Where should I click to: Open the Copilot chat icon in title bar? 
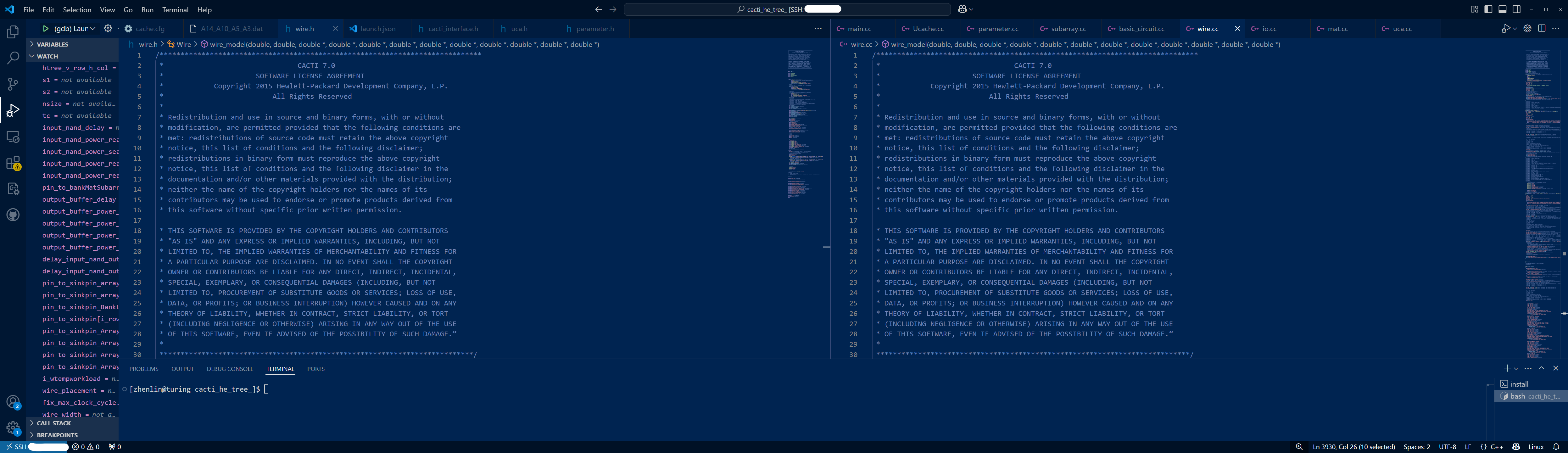pyautogui.click(x=963, y=9)
